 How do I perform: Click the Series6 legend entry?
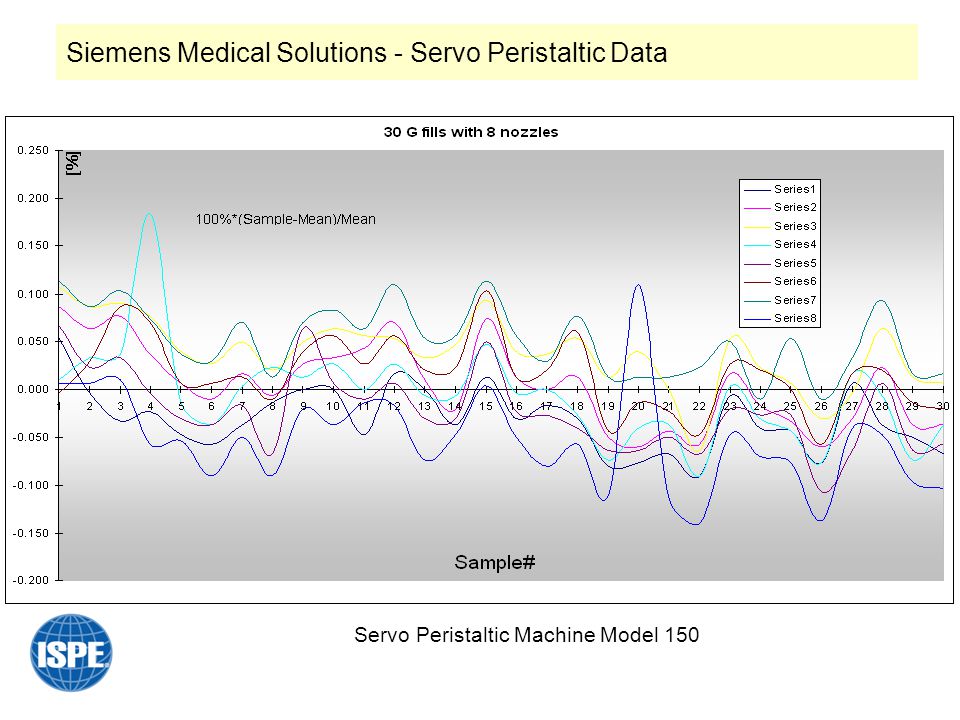(x=780, y=281)
